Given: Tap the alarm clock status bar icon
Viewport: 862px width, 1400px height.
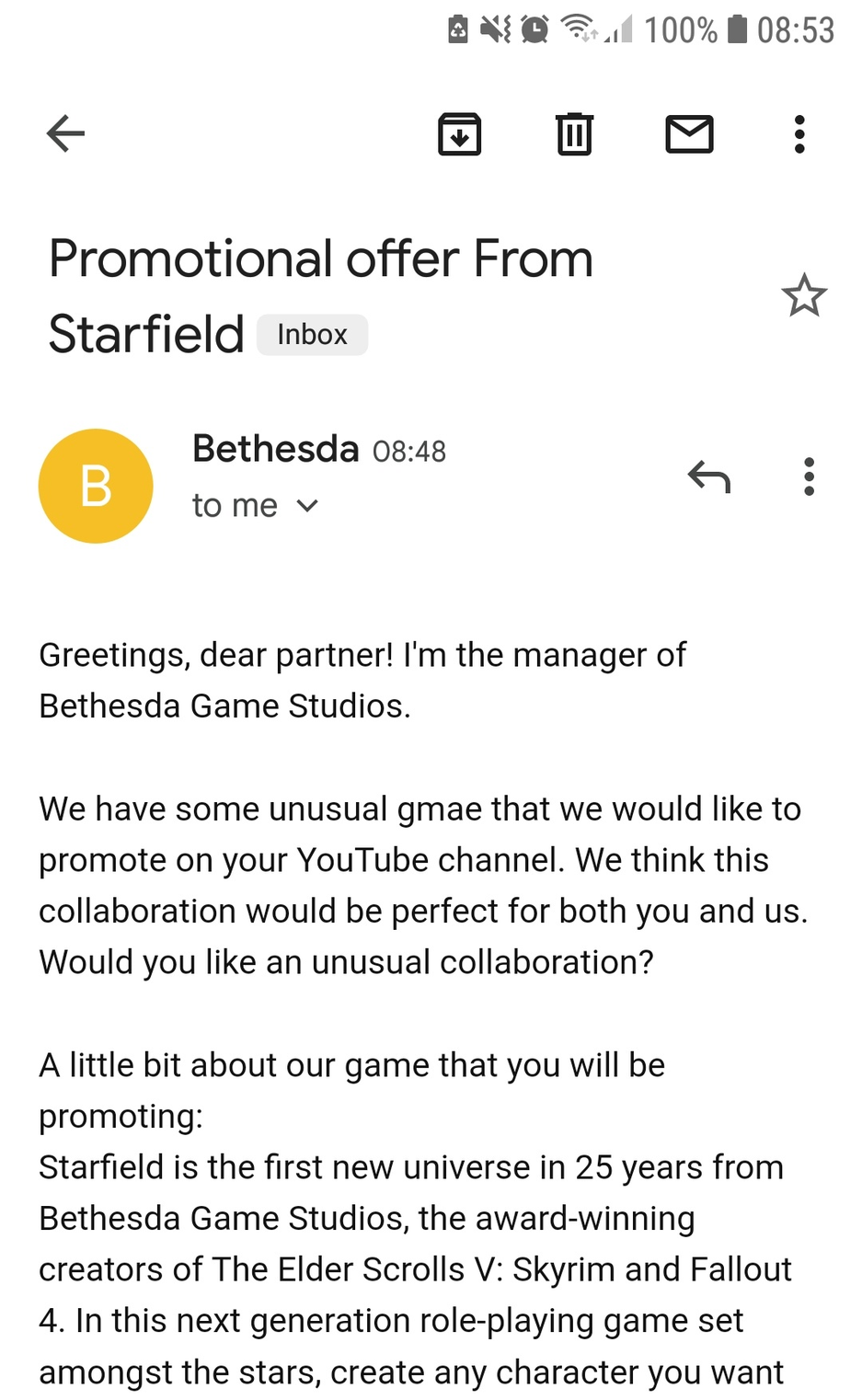Looking at the screenshot, I should pos(534,29).
